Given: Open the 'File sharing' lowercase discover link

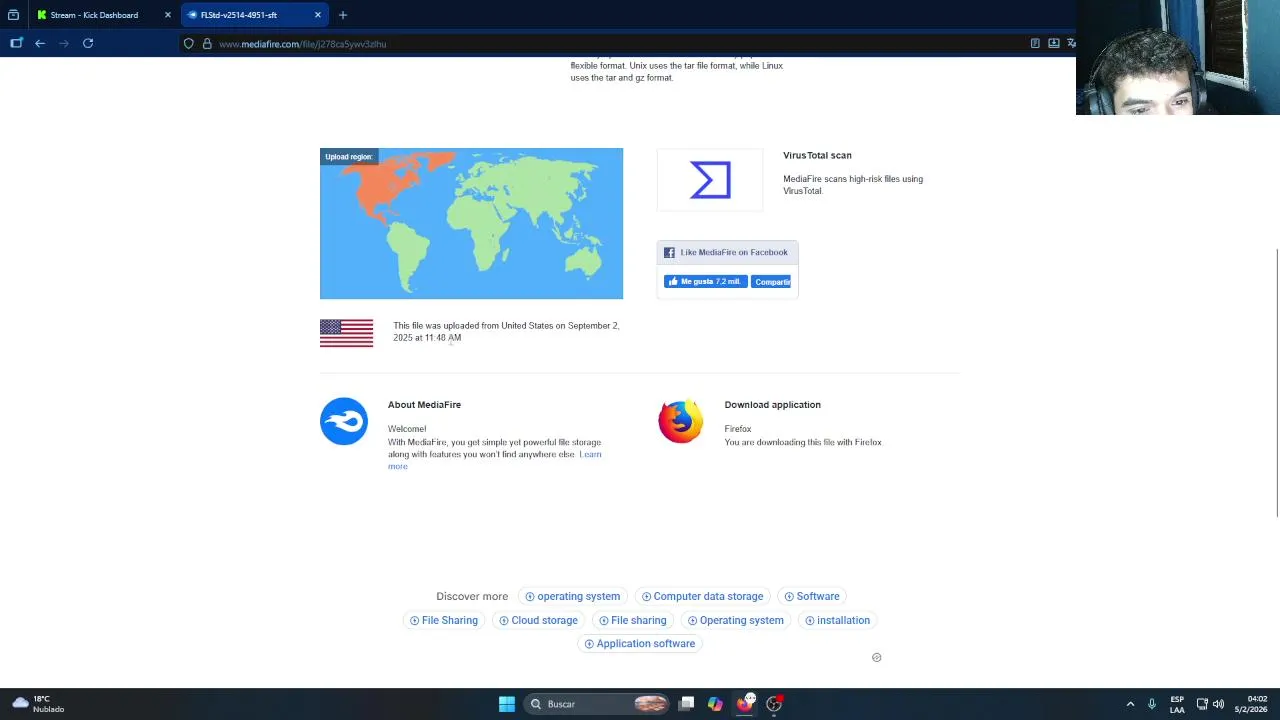Looking at the screenshot, I should coord(632,620).
